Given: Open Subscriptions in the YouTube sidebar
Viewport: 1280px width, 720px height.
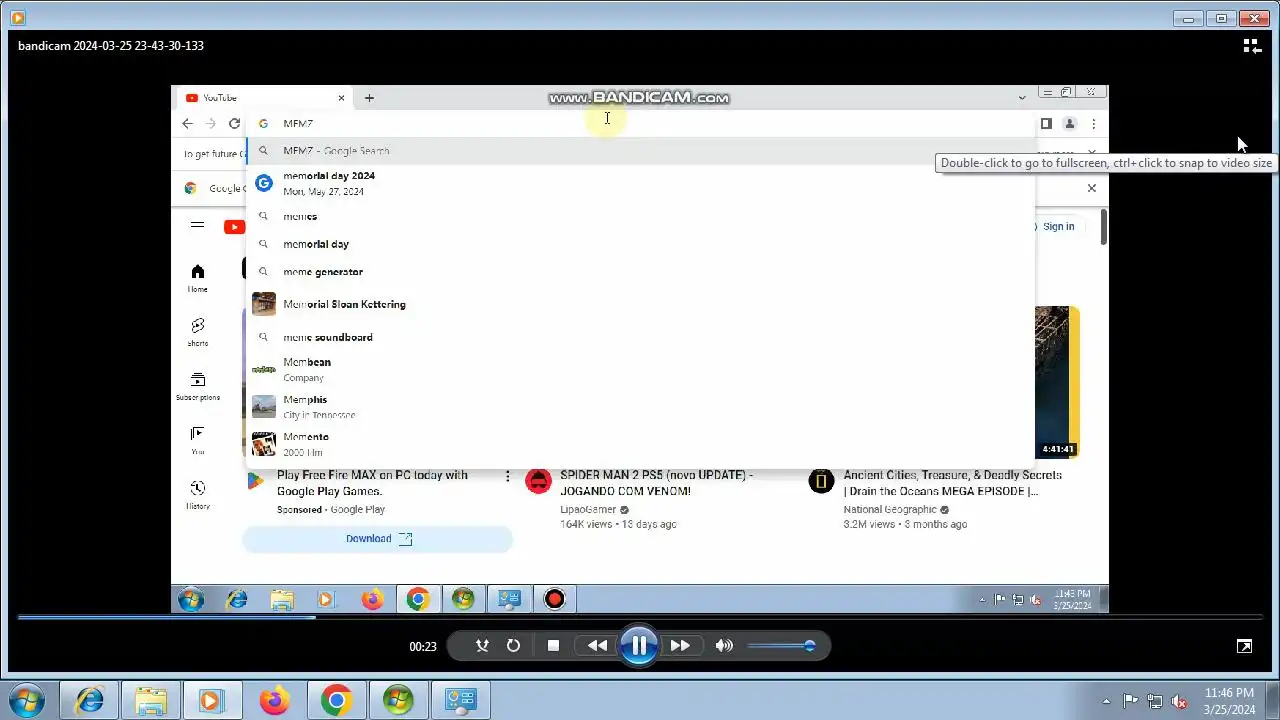Looking at the screenshot, I should [198, 386].
